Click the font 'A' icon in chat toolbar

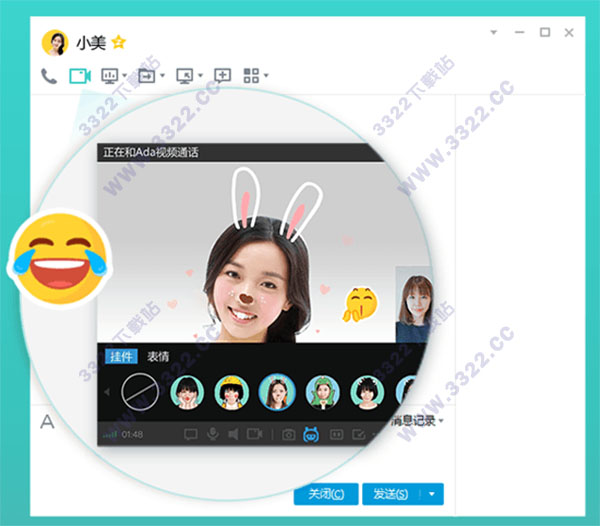click(47, 422)
